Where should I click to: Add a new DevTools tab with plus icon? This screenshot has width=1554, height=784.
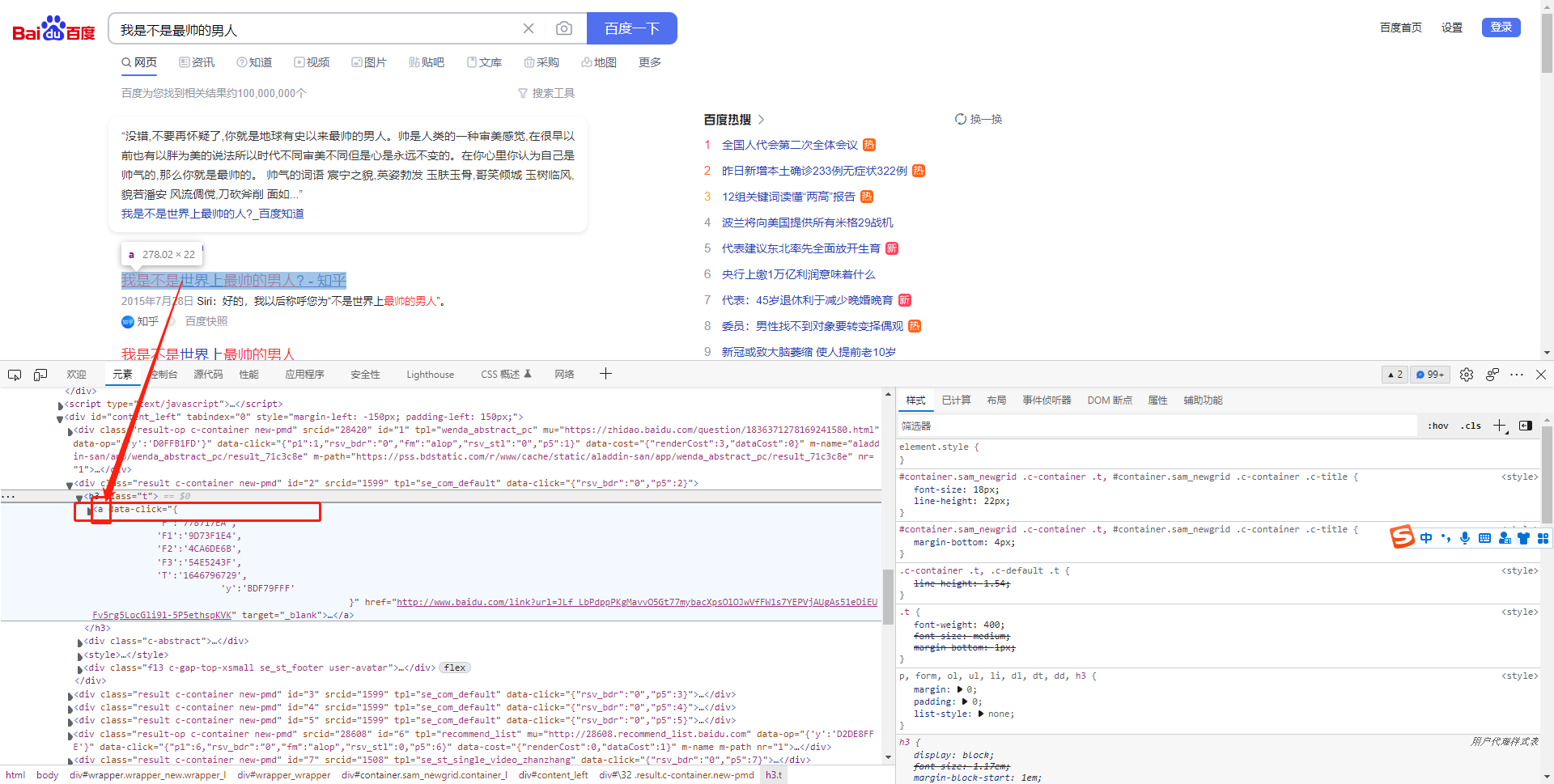point(605,374)
